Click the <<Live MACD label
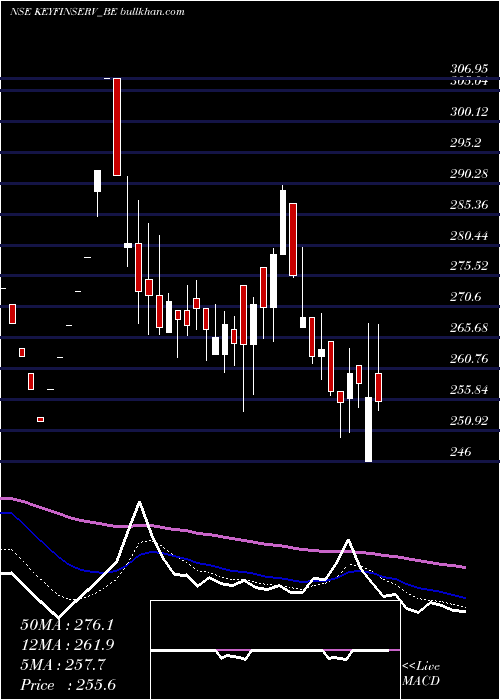Image resolution: width=500 pixels, height=700 pixels. coord(421,673)
